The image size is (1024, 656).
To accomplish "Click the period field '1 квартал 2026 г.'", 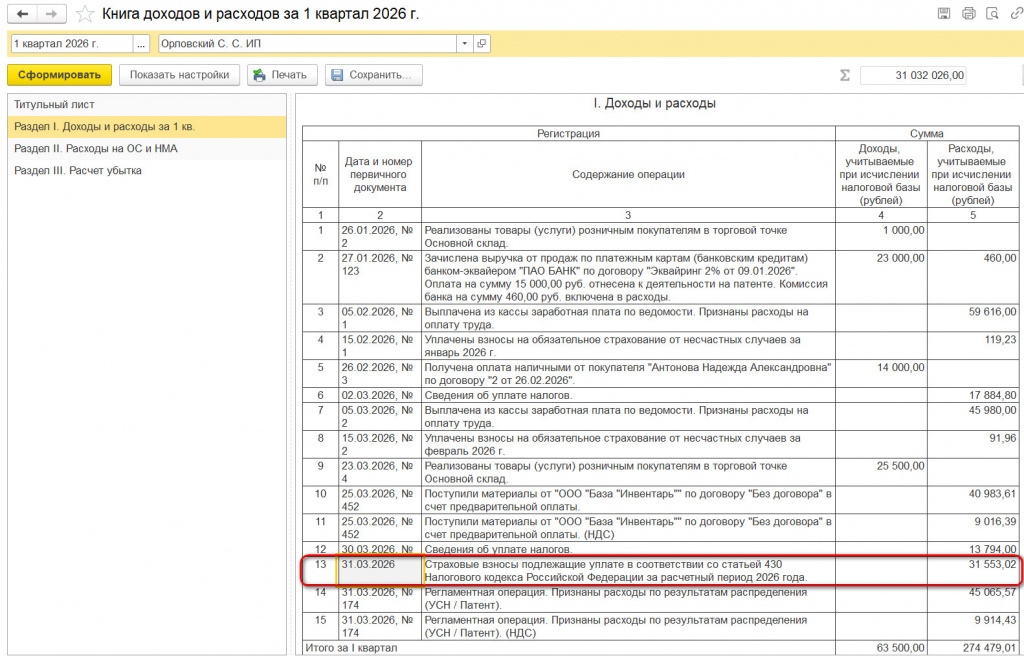I will tap(71, 44).
